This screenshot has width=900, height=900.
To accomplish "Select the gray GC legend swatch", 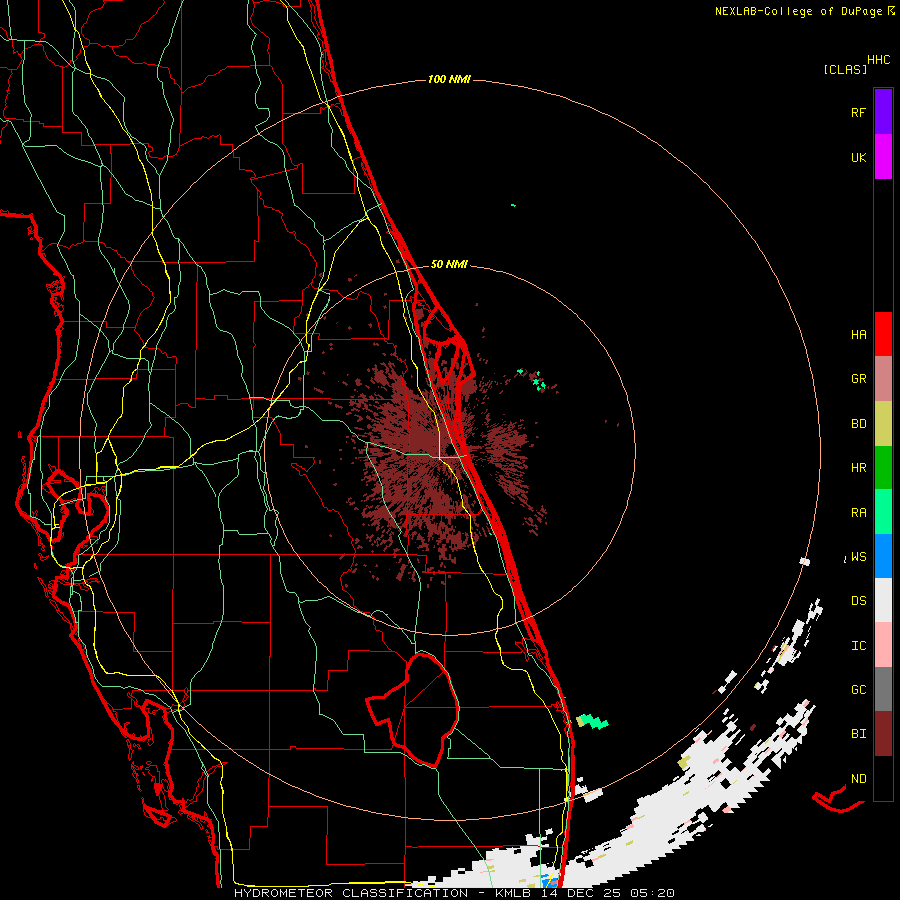I will (883, 689).
